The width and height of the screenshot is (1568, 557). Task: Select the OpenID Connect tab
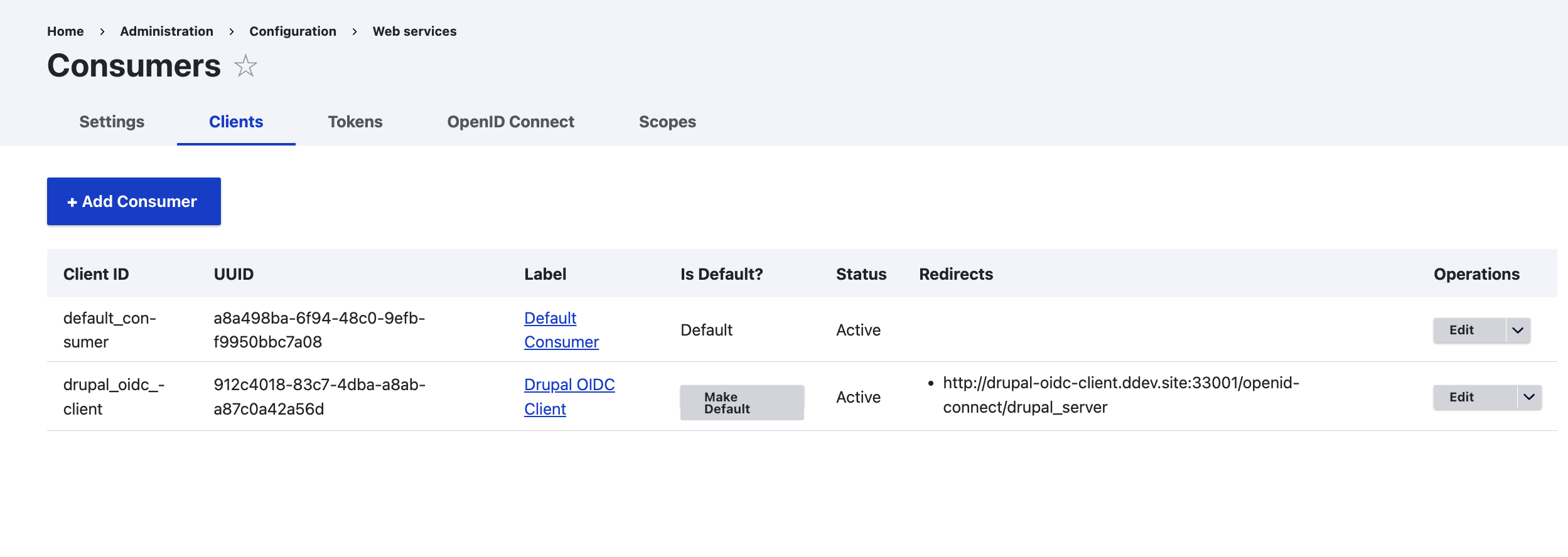click(x=510, y=122)
